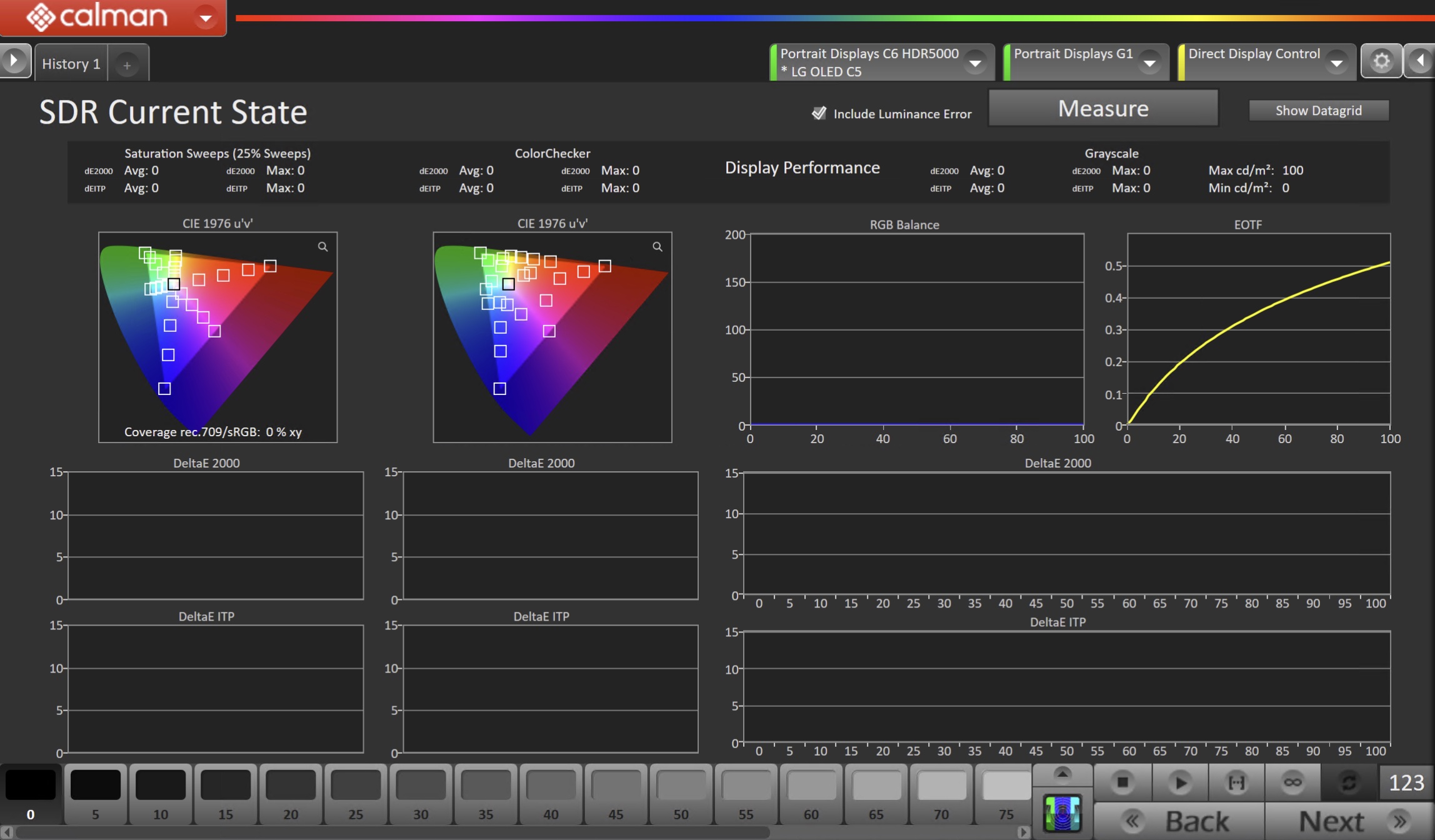Image resolution: width=1435 pixels, height=840 pixels.
Task: Click the Measure button
Action: click(1103, 109)
